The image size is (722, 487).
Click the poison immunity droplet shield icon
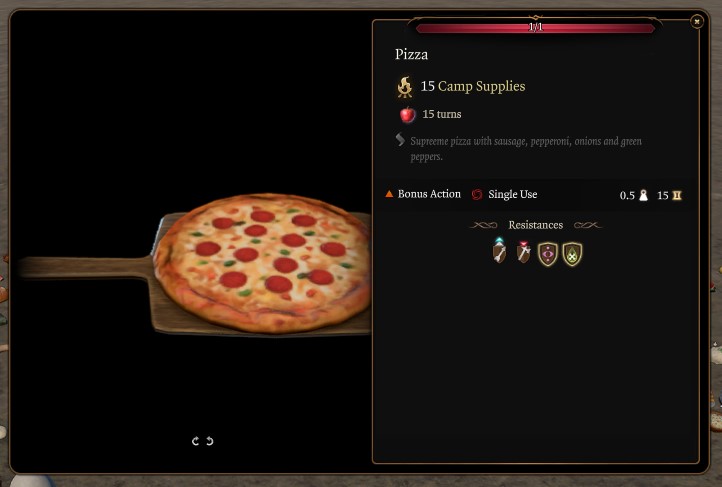tap(572, 254)
